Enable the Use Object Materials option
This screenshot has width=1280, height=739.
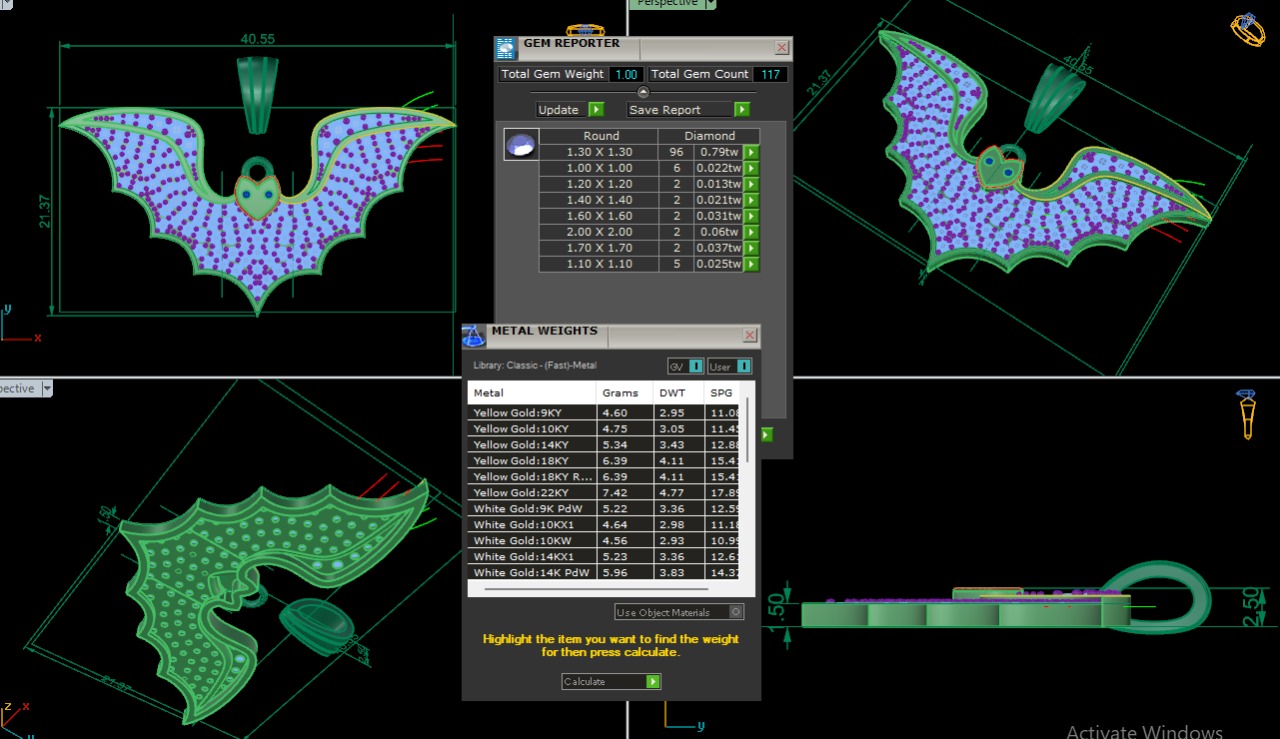[x=736, y=612]
